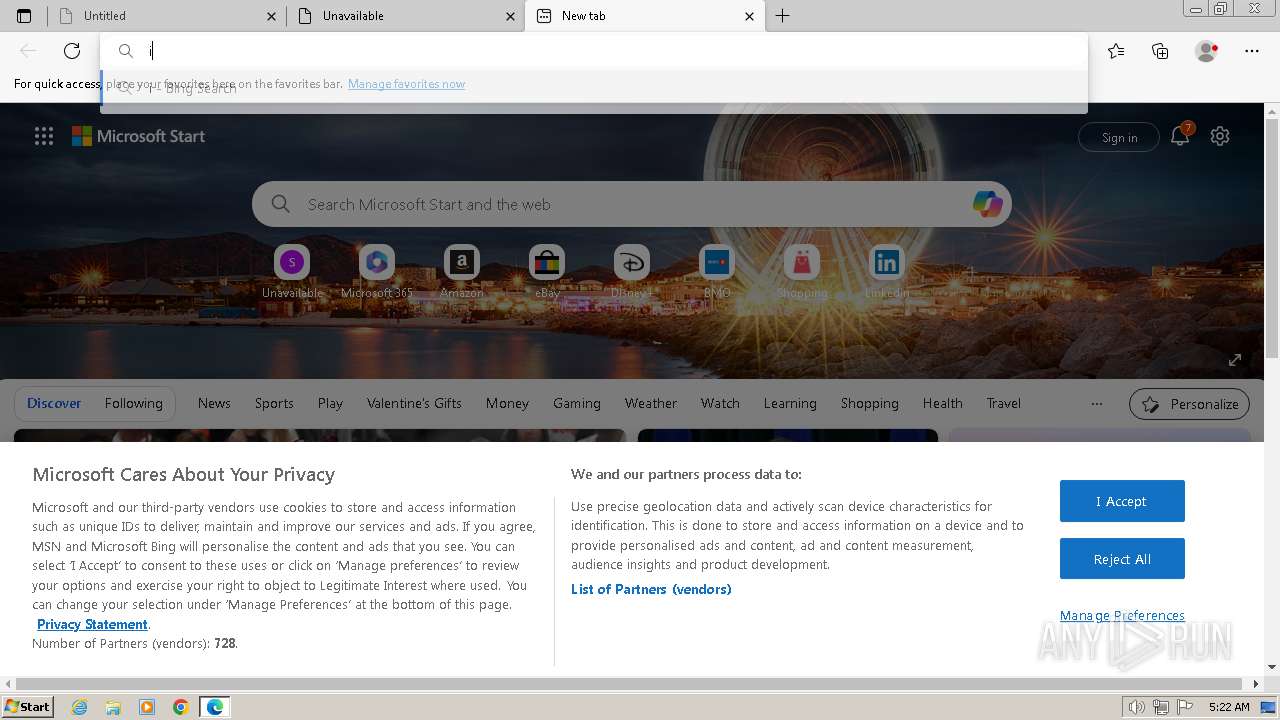Open the Disney+ quick link
The width and height of the screenshot is (1280, 720).
(x=631, y=272)
